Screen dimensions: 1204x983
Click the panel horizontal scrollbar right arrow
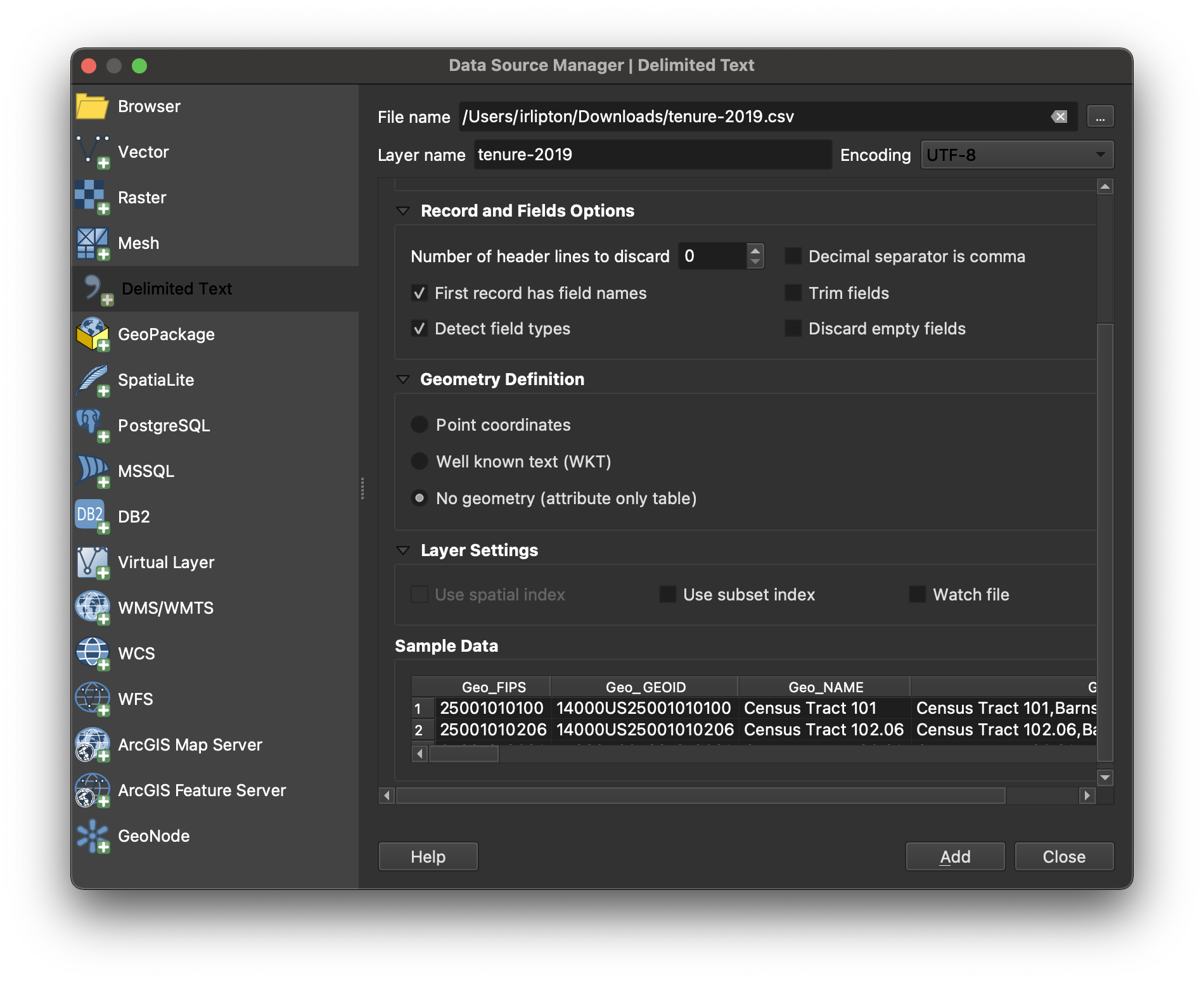coord(1087,795)
